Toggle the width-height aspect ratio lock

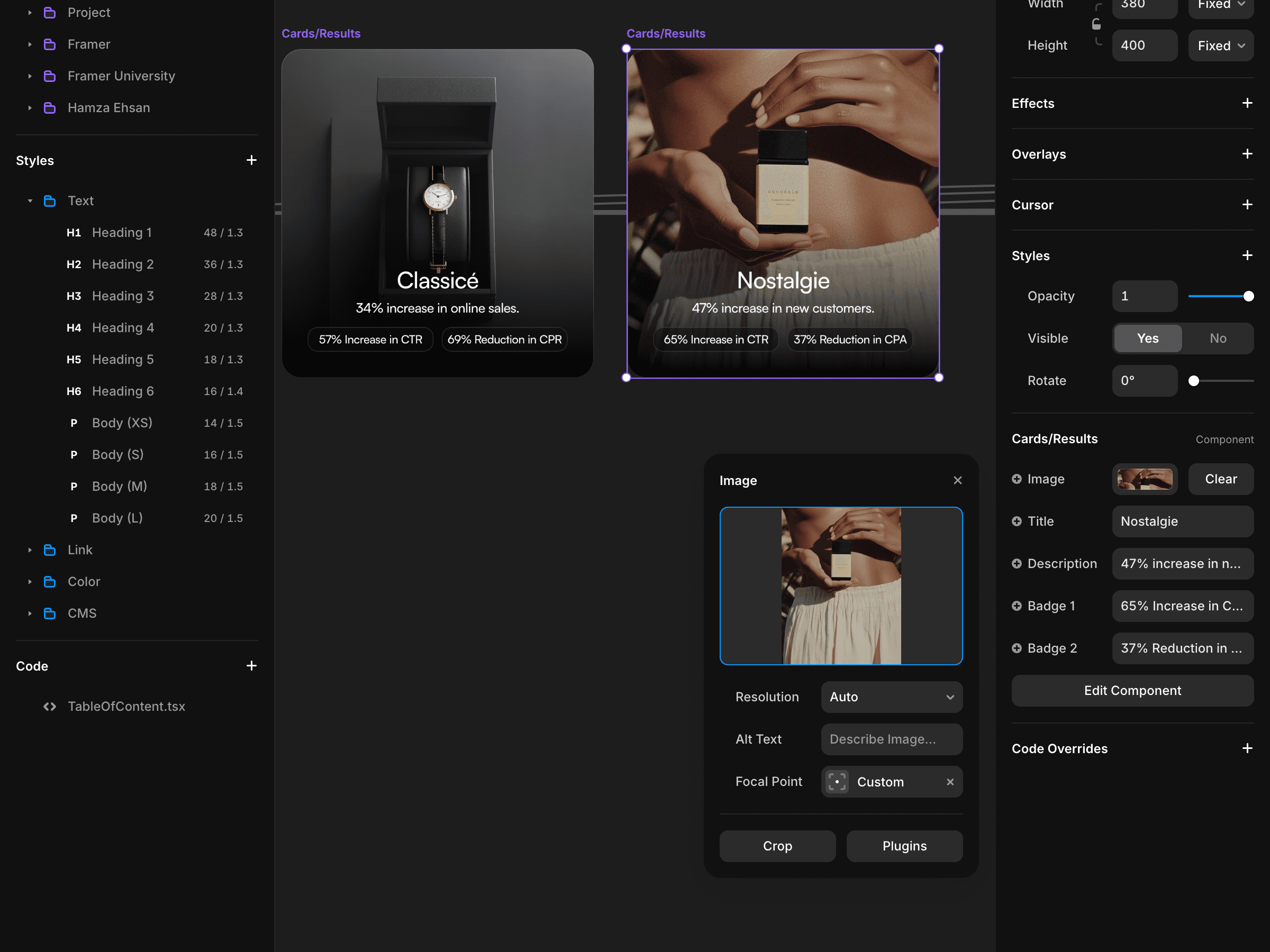[x=1096, y=24]
